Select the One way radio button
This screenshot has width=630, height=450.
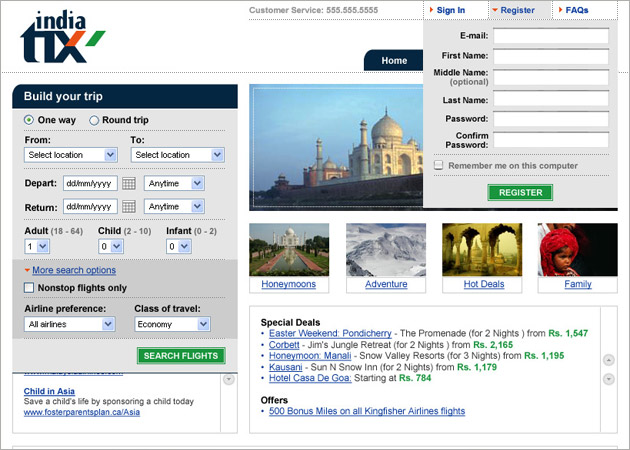pyautogui.click(x=29, y=120)
